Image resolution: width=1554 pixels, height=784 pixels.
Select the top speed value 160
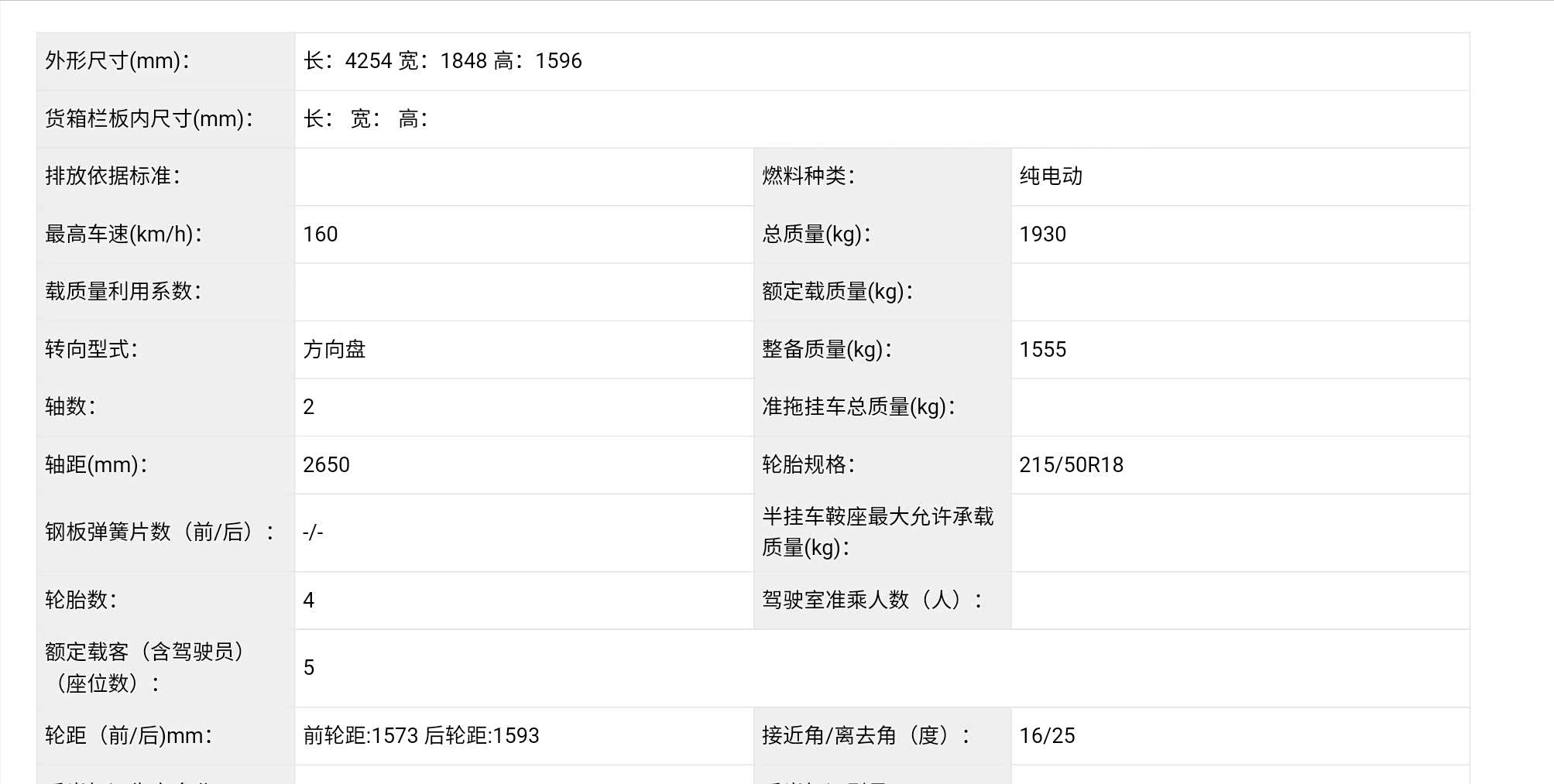321,235
